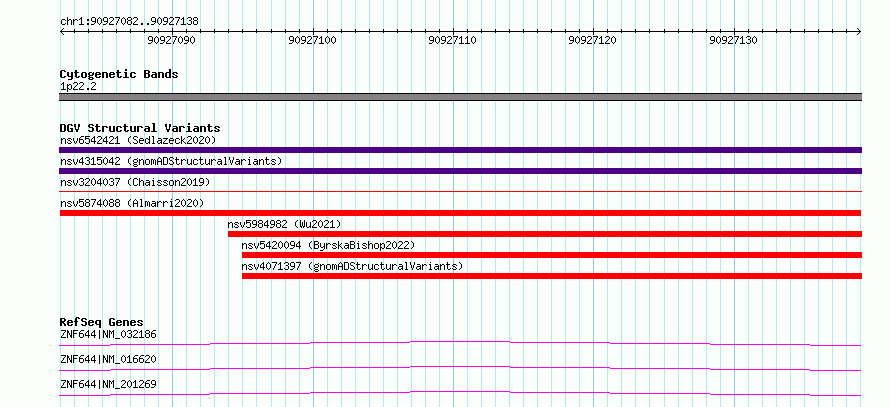This screenshot has width=890, height=407.
Task: Select the purple bar under nsv6542421
Action: (x=460, y=150)
